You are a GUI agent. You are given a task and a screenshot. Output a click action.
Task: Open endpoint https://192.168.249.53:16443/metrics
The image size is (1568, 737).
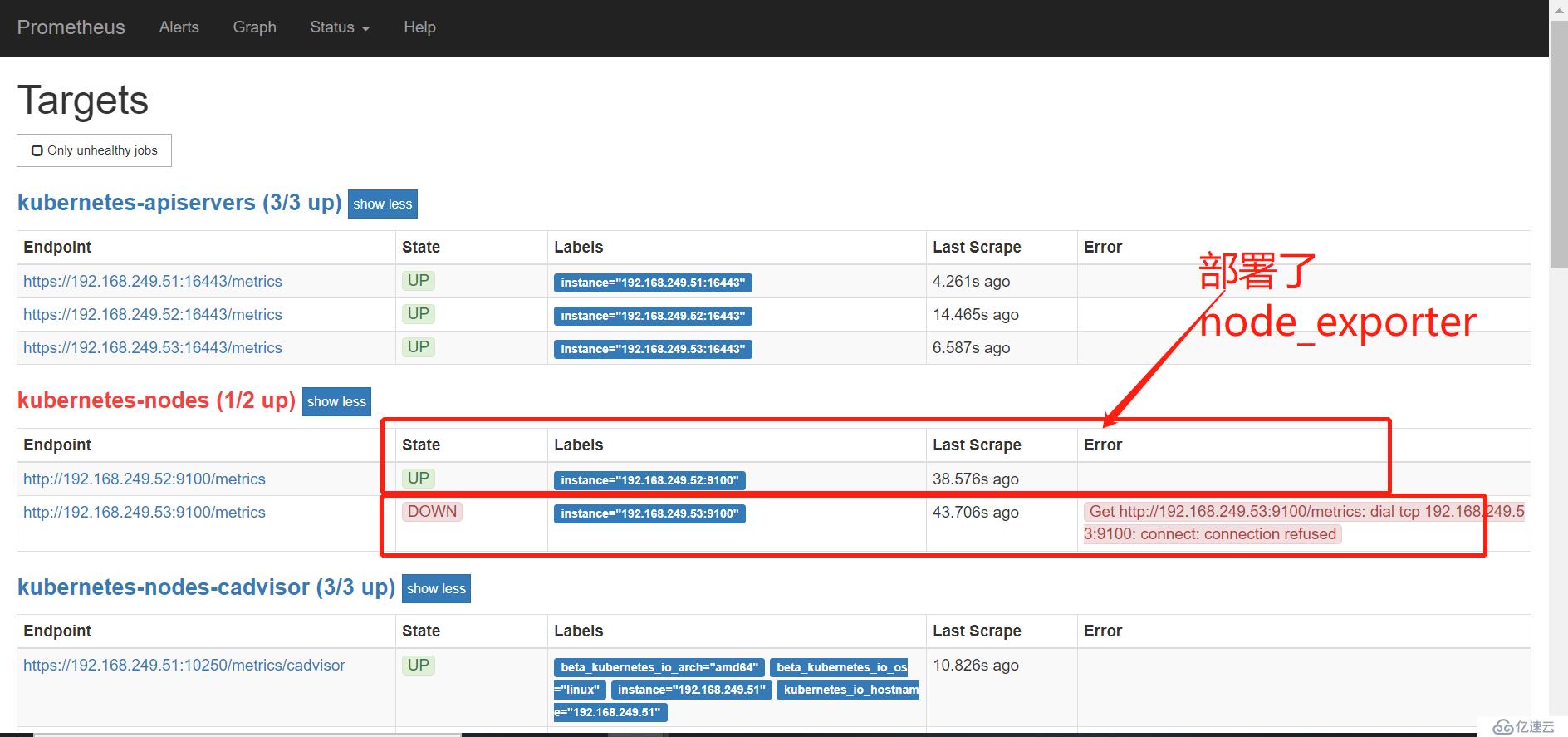tap(153, 348)
